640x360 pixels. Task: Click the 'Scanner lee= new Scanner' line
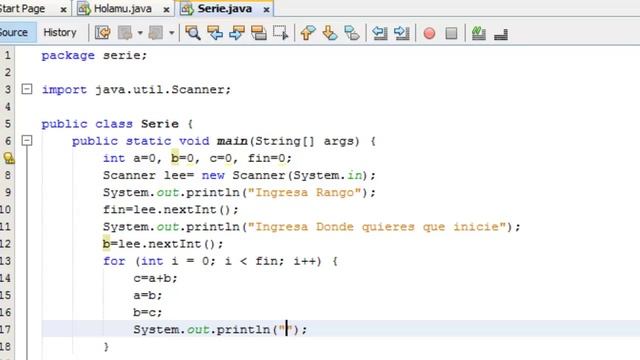click(239, 175)
